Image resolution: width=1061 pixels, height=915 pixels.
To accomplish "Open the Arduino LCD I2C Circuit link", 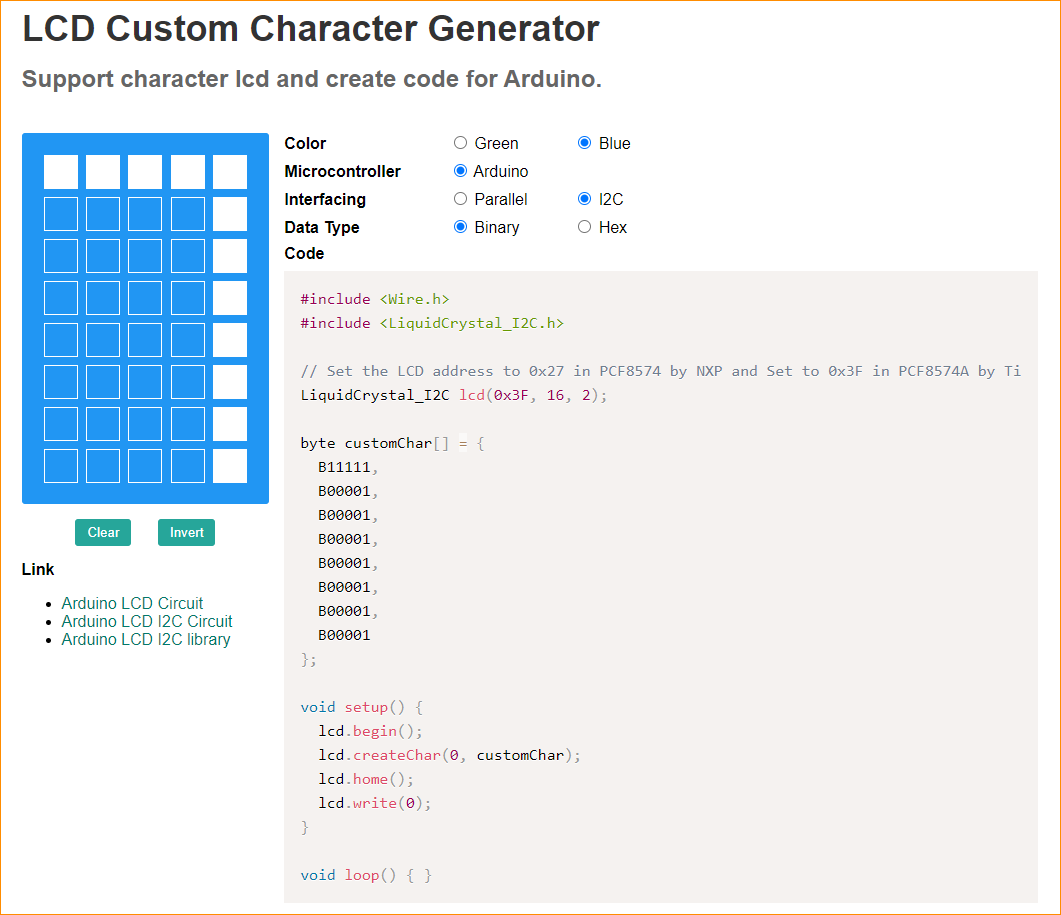I will pyautogui.click(x=147, y=622).
